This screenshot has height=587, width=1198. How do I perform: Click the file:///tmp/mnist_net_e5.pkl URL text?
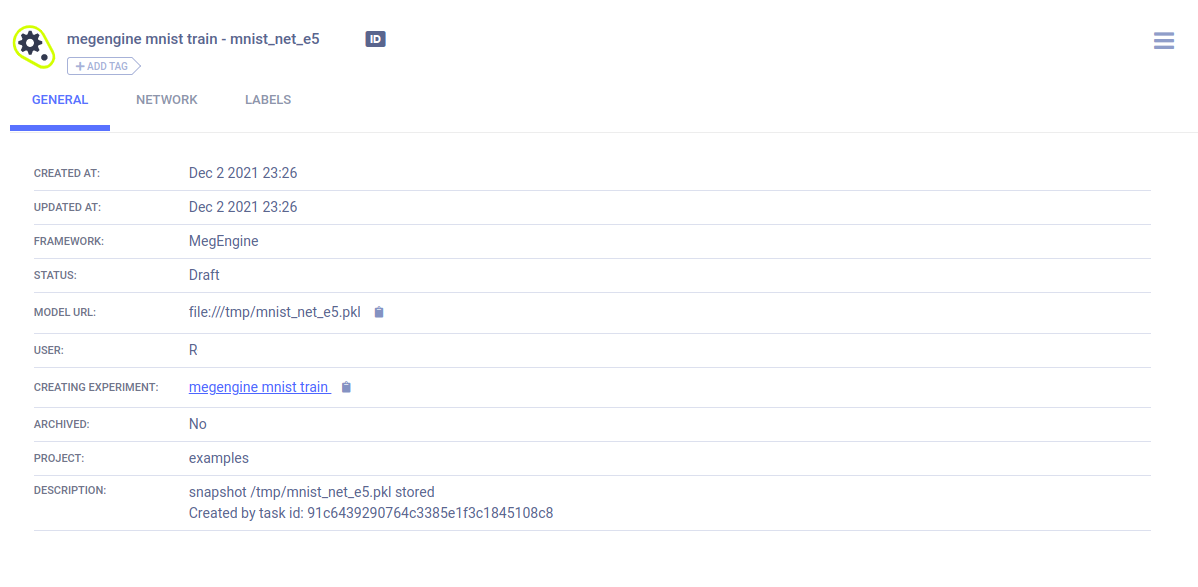point(274,312)
